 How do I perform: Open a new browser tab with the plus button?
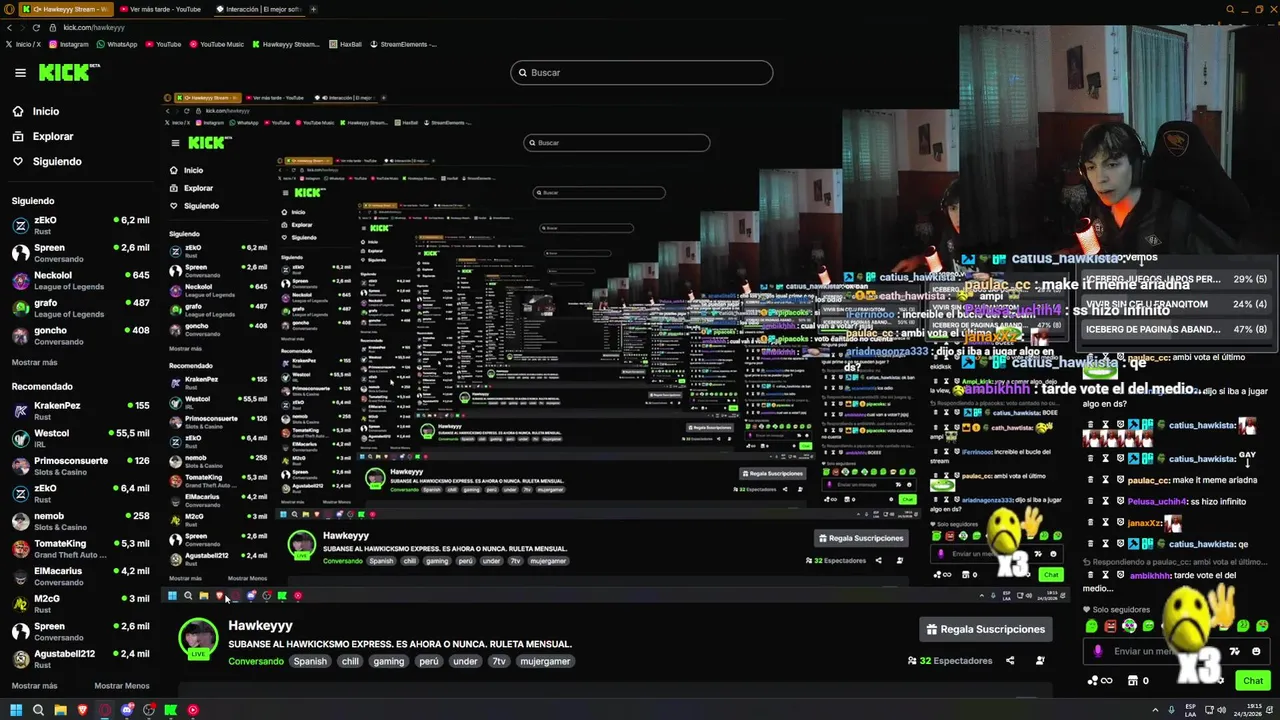[314, 9]
